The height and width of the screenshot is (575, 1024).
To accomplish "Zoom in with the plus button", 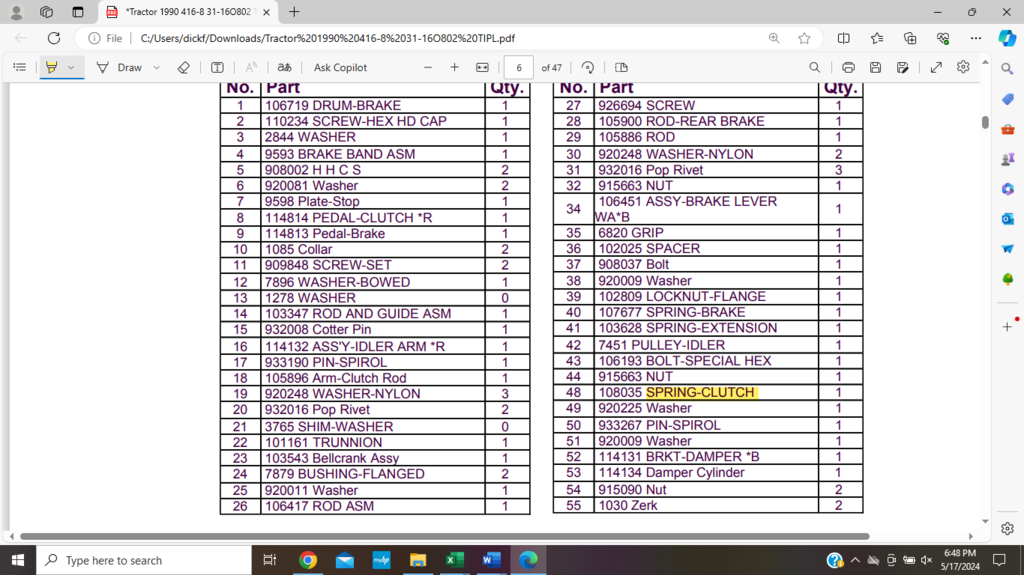I will (455, 67).
